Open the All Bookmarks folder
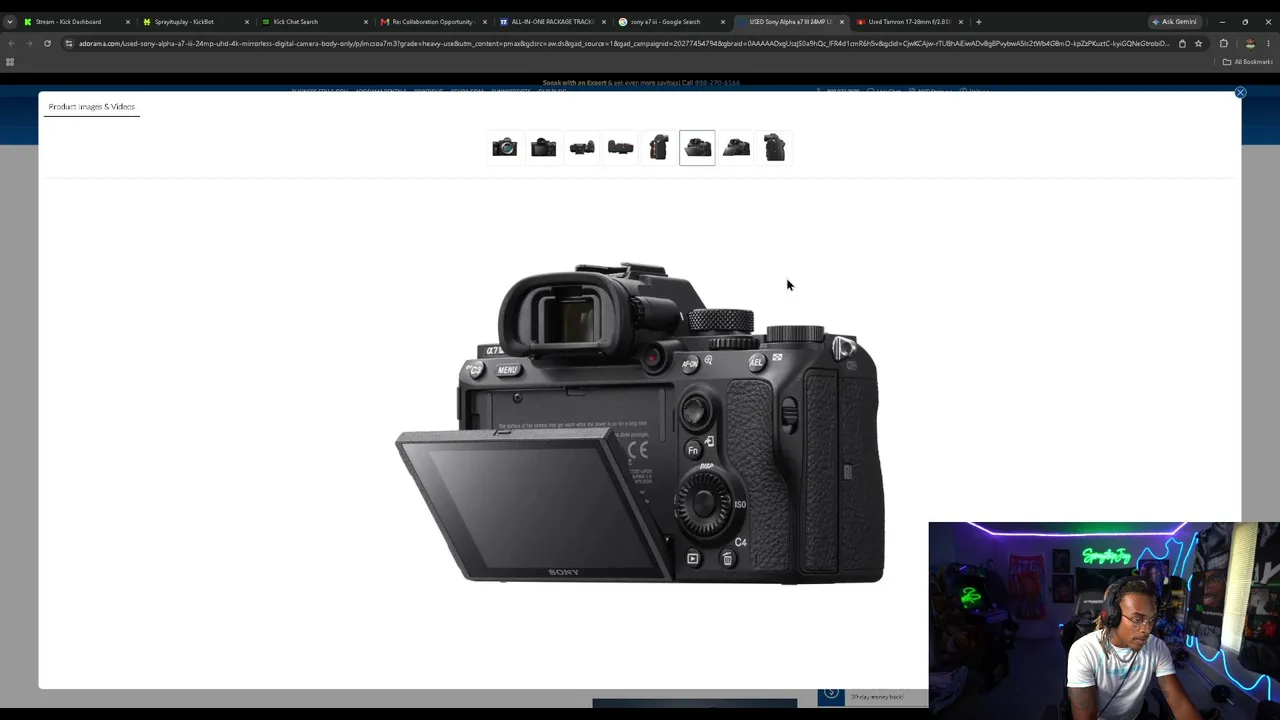The width and height of the screenshot is (1280, 720). [x=1248, y=62]
